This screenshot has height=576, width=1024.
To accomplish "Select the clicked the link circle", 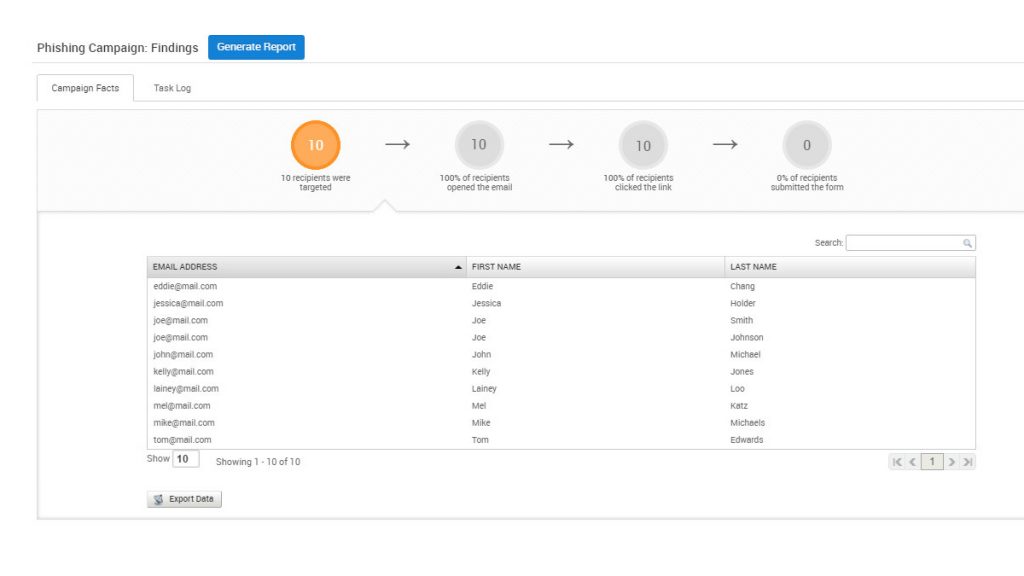I will (x=643, y=145).
